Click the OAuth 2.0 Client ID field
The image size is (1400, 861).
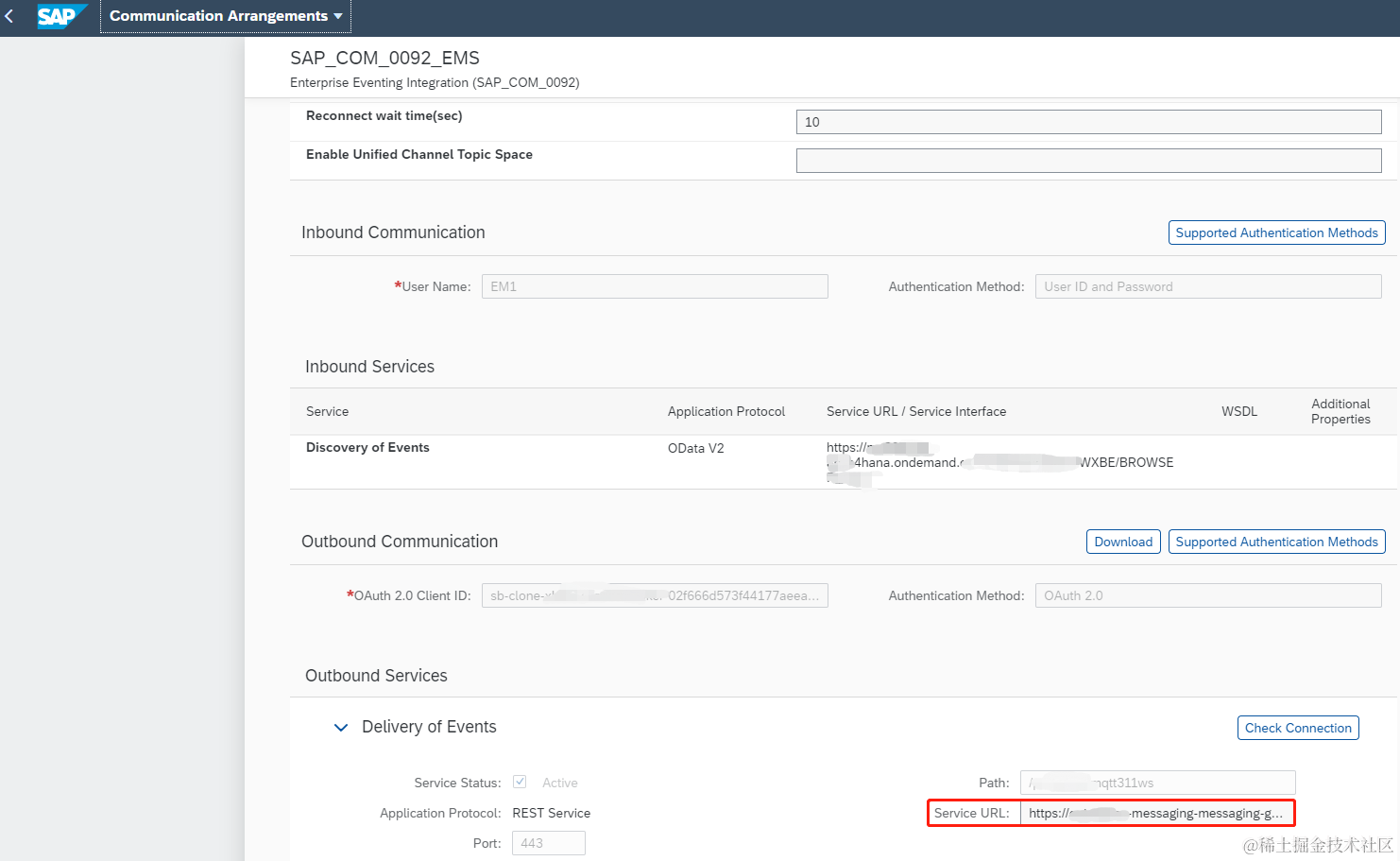tap(655, 595)
